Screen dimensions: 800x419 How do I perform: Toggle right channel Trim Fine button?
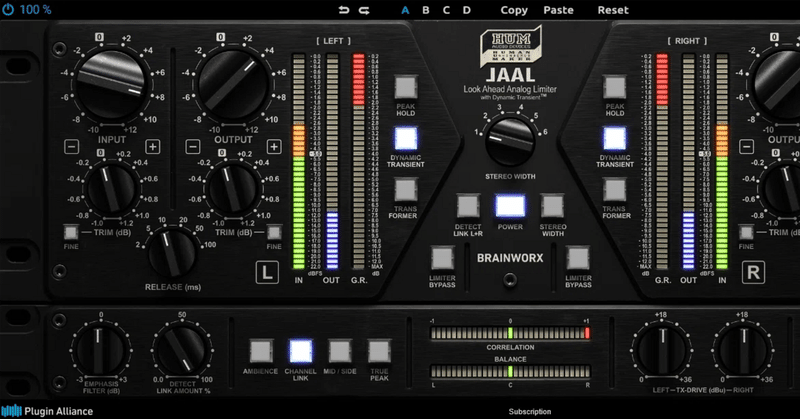click(x=746, y=233)
